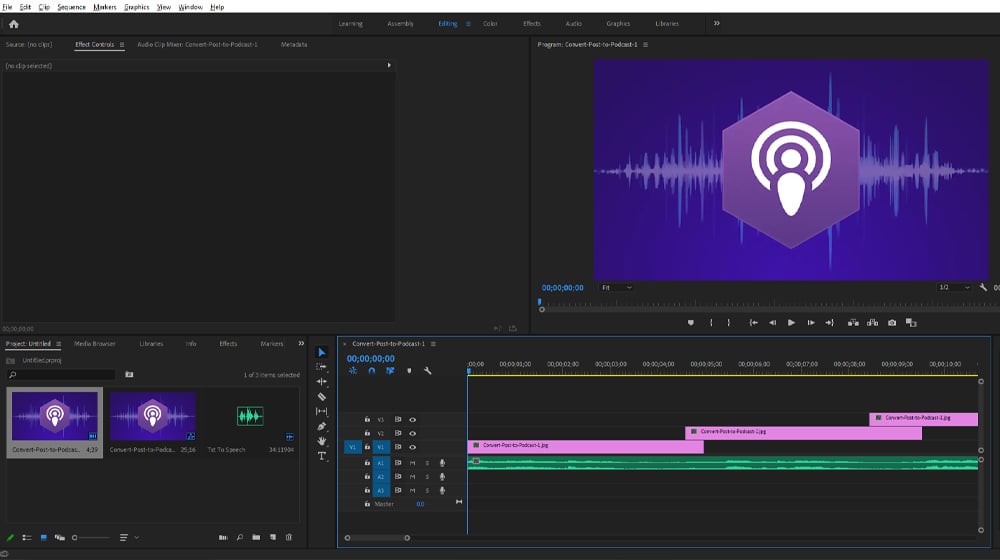Select the Track Select Forward tool
Screen dimensions: 1000x560
click(321, 367)
